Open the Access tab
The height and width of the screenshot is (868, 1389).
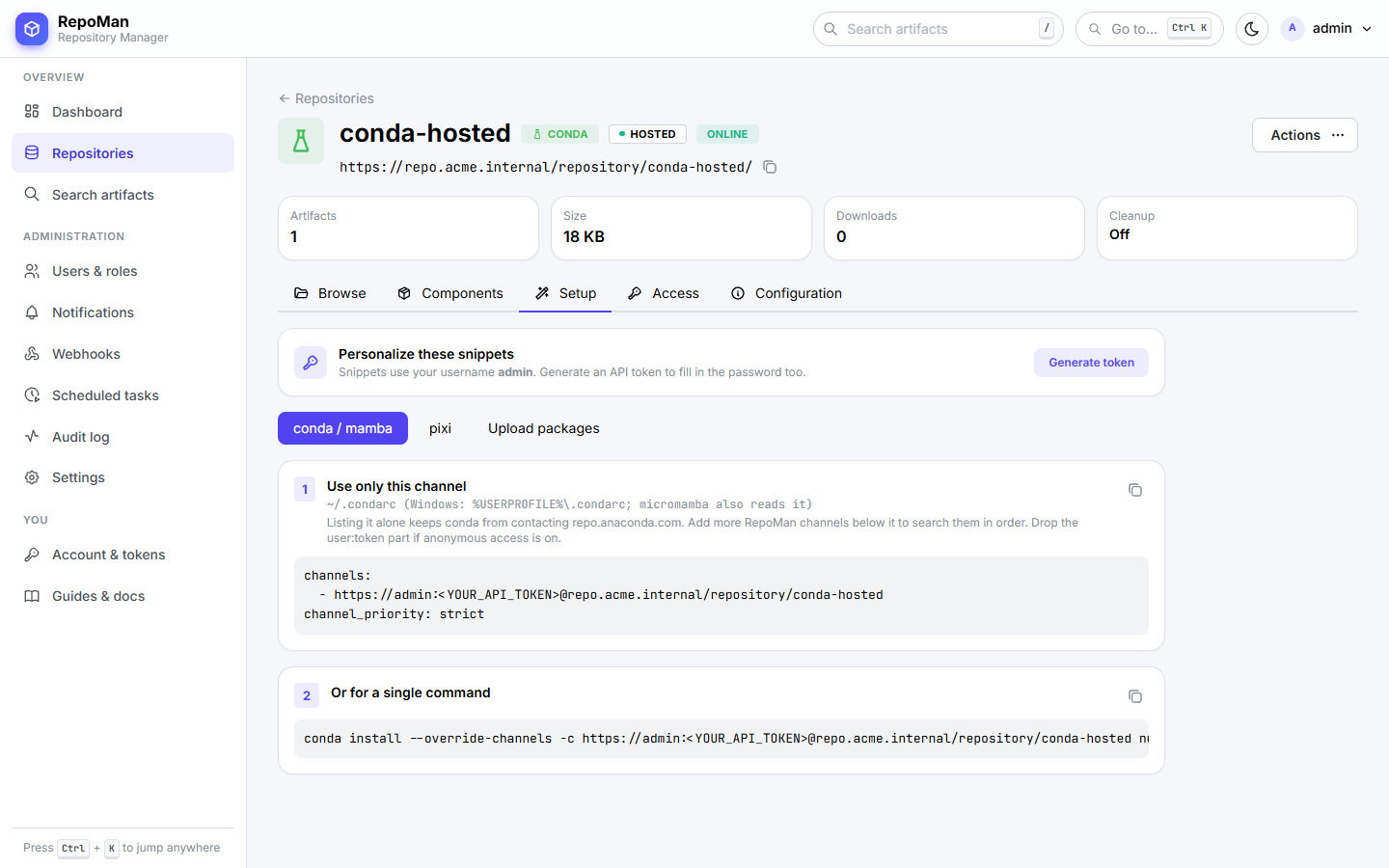[663, 293]
